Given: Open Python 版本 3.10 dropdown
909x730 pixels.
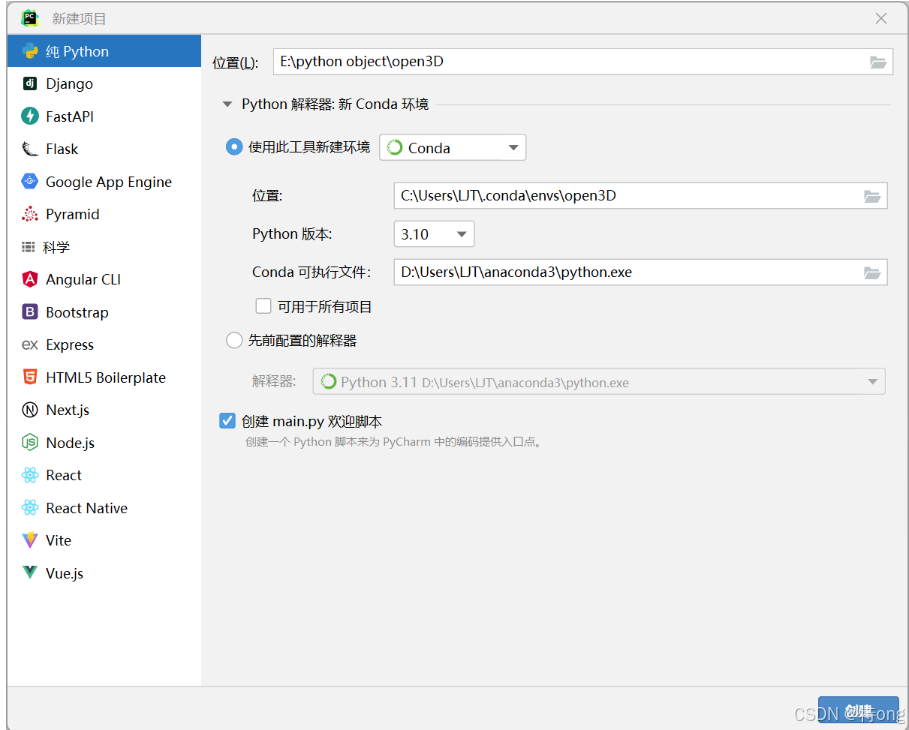Looking at the screenshot, I should click(x=434, y=234).
